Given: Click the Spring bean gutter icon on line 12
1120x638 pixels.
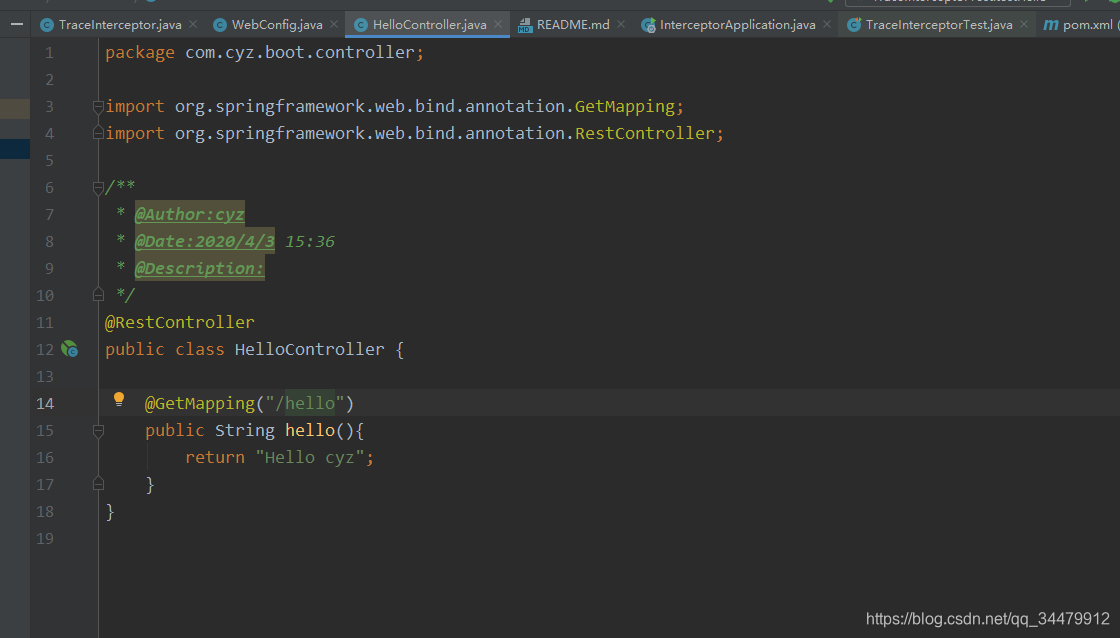Looking at the screenshot, I should tap(69, 349).
